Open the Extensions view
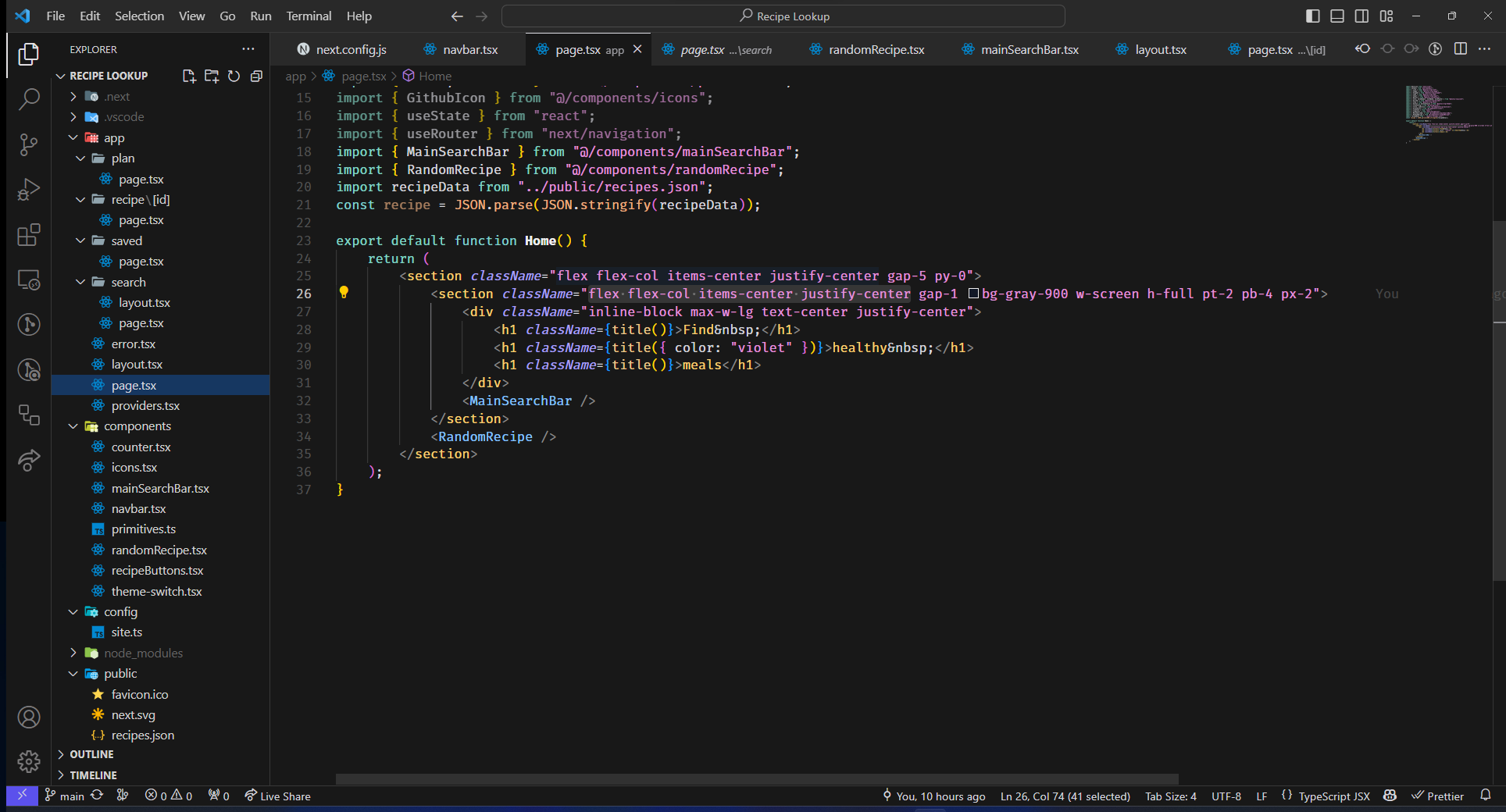 coord(29,235)
